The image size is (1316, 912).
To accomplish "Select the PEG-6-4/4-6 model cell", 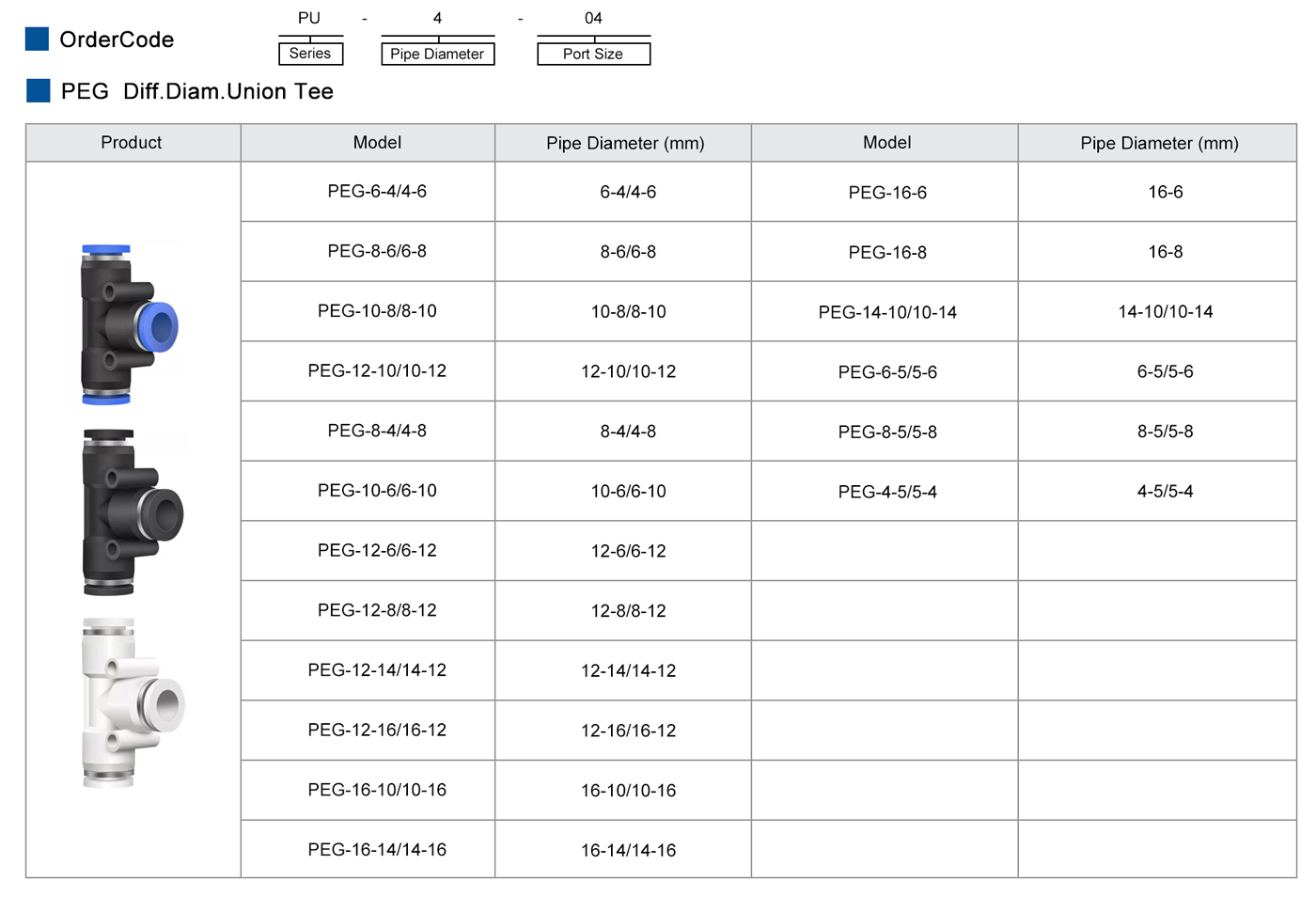I will pos(377,192).
